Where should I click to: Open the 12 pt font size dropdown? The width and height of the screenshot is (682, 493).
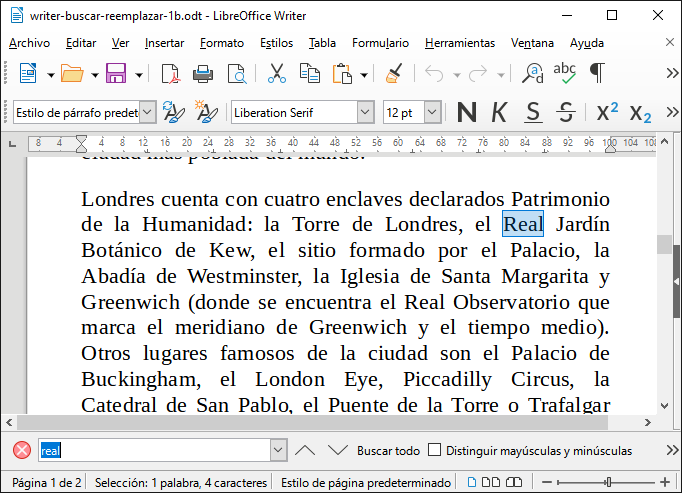(433, 112)
